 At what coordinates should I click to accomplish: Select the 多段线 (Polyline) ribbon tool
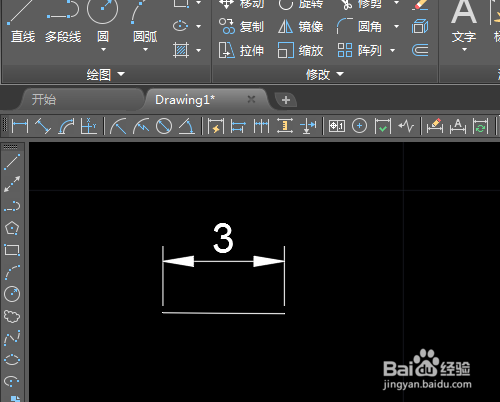coord(63,22)
